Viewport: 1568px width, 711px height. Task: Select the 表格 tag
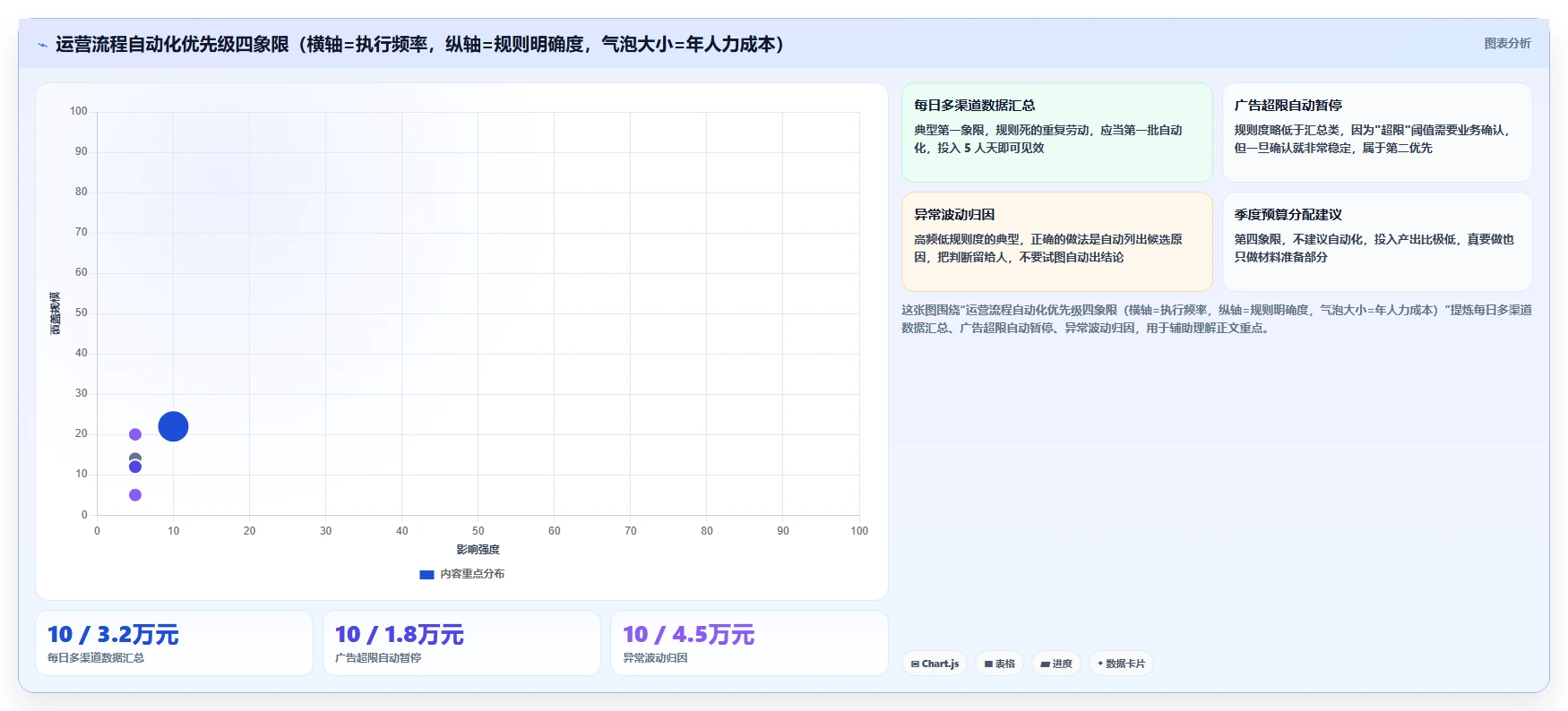999,664
